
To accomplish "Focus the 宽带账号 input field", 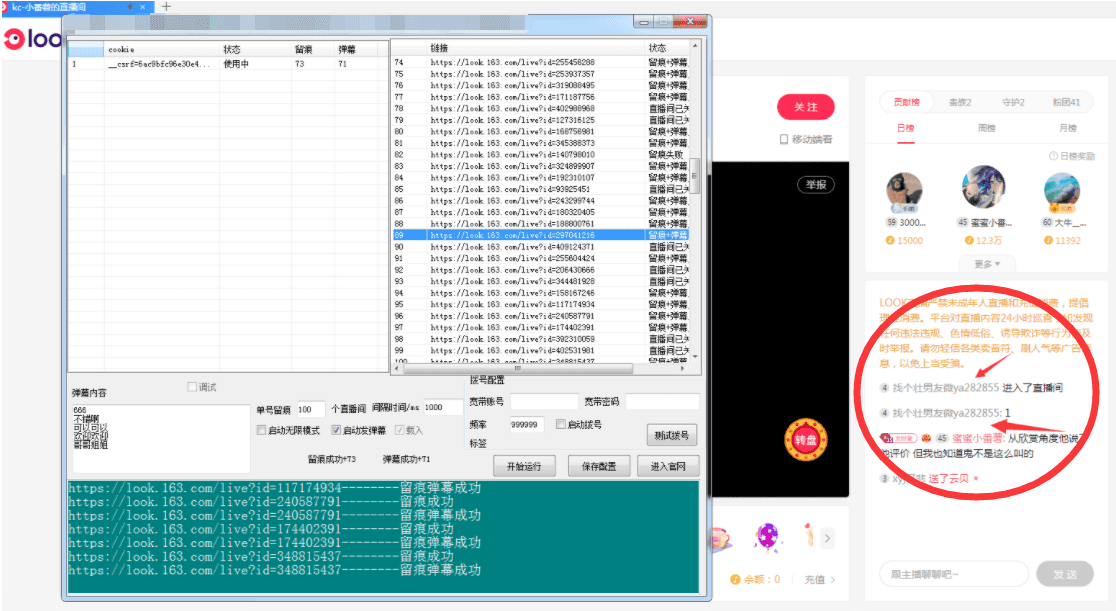I will pyautogui.click(x=544, y=402).
